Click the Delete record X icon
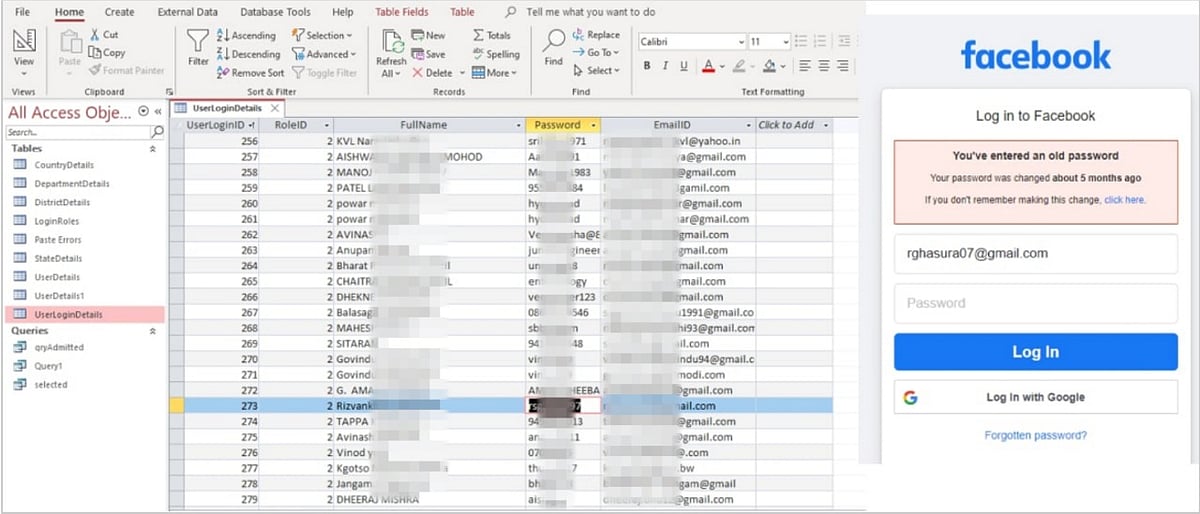This screenshot has height=514, width=1200. coord(417,72)
